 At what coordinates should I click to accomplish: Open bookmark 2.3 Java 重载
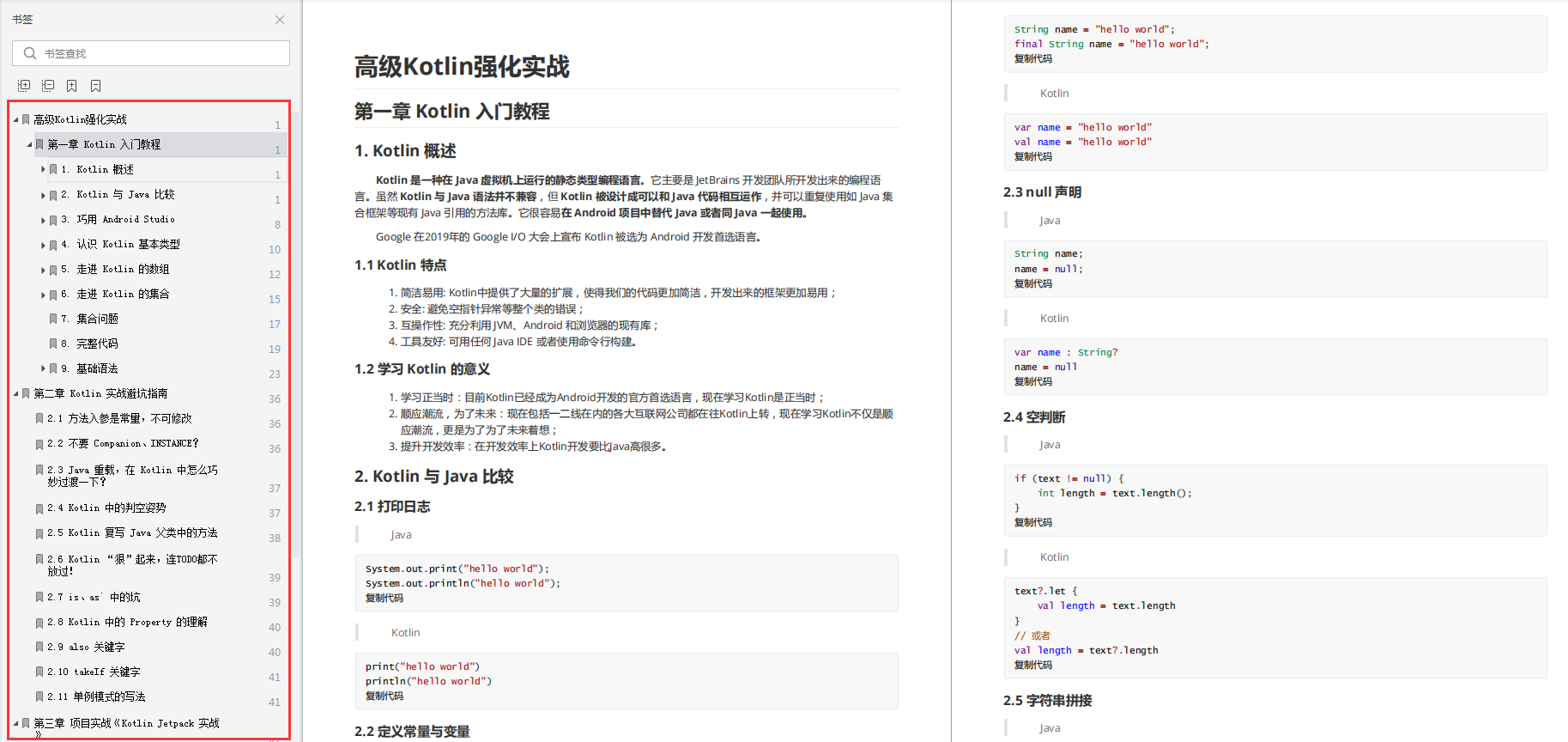coord(132,476)
